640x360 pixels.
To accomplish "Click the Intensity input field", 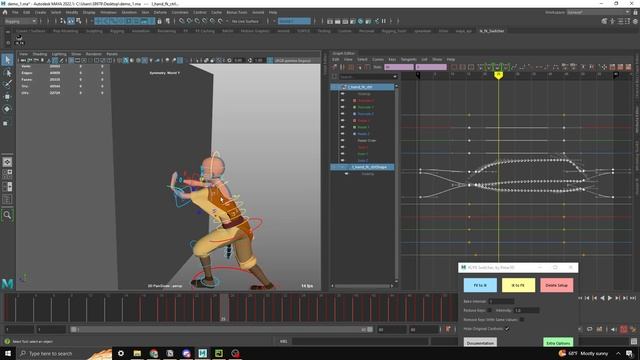I will (x=527, y=311).
